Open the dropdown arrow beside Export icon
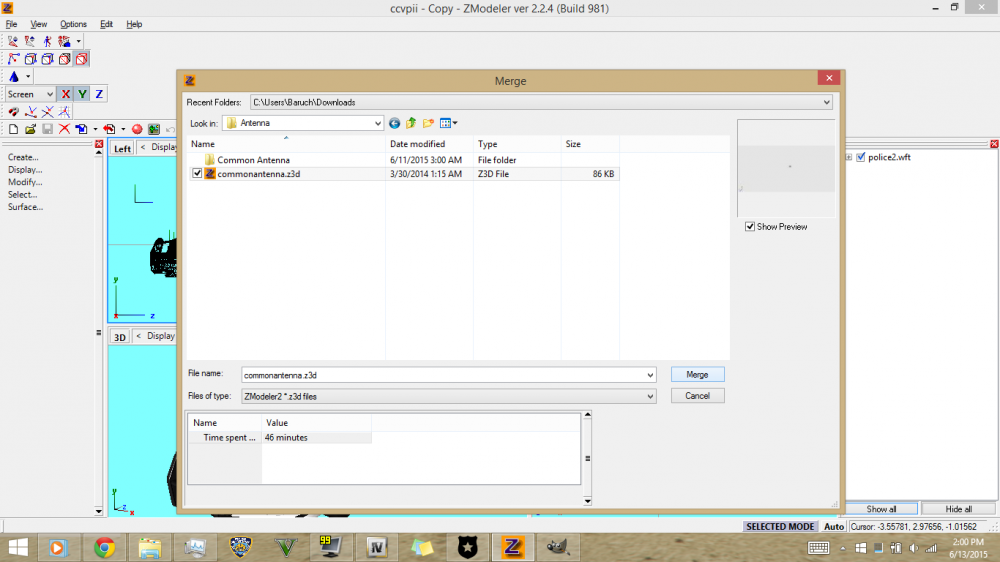The height and width of the screenshot is (562, 1000). pyautogui.click(x=123, y=129)
